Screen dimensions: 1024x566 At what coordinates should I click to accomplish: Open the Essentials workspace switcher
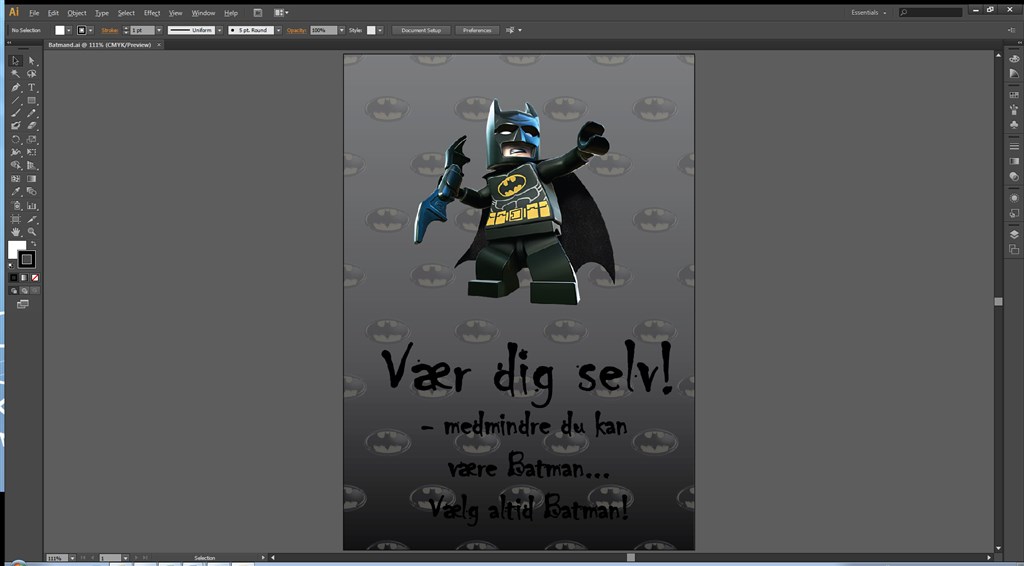pos(869,12)
